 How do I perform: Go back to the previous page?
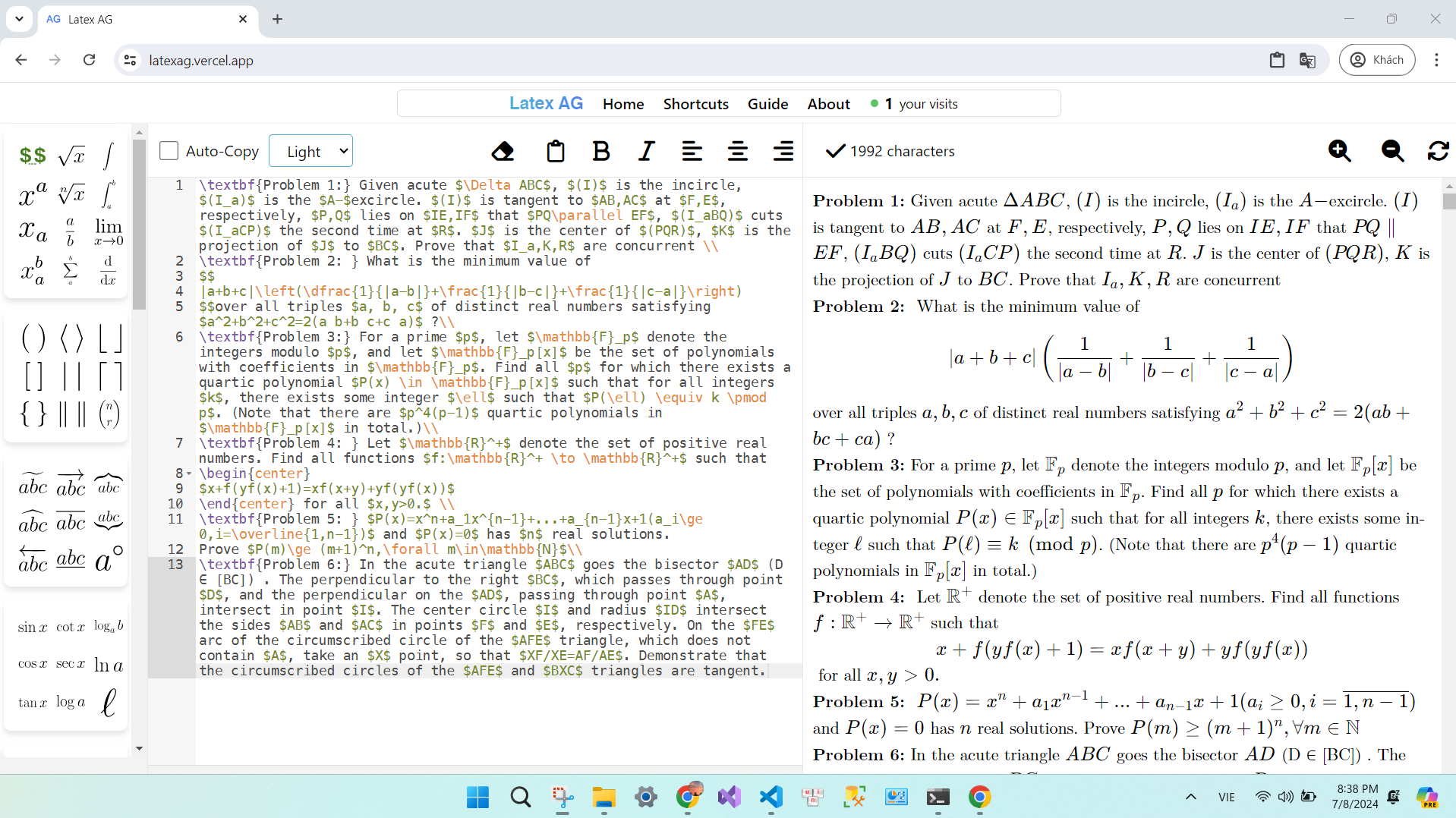tap(21, 60)
